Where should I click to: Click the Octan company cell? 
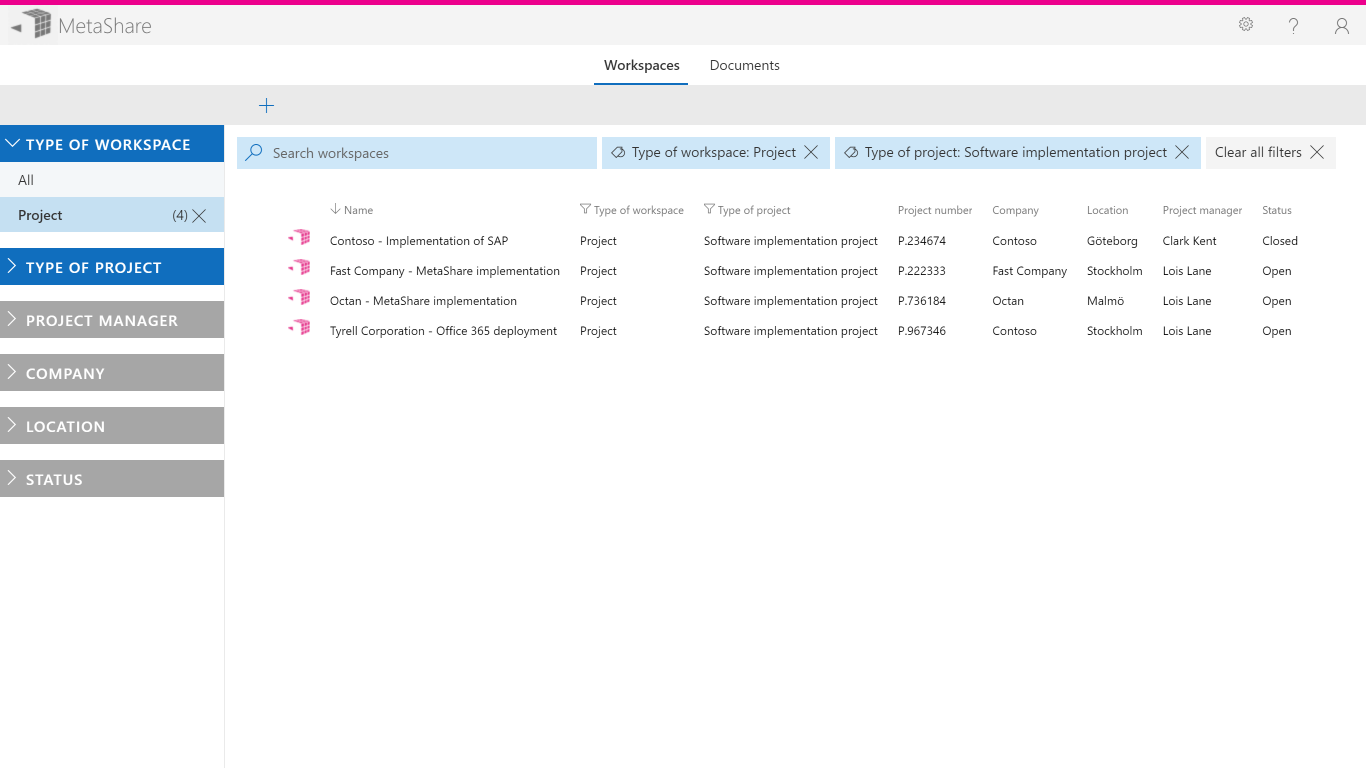[1008, 301]
